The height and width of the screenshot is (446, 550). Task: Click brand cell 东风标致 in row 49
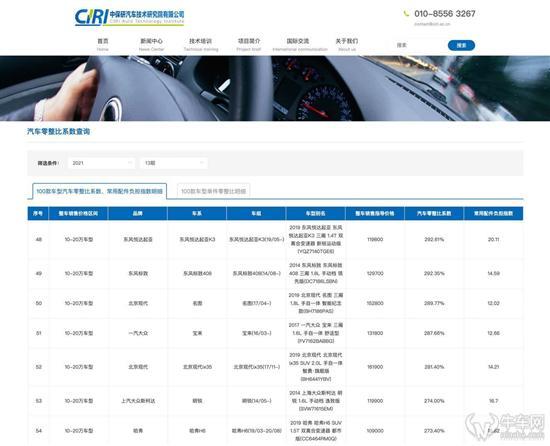pos(138,273)
